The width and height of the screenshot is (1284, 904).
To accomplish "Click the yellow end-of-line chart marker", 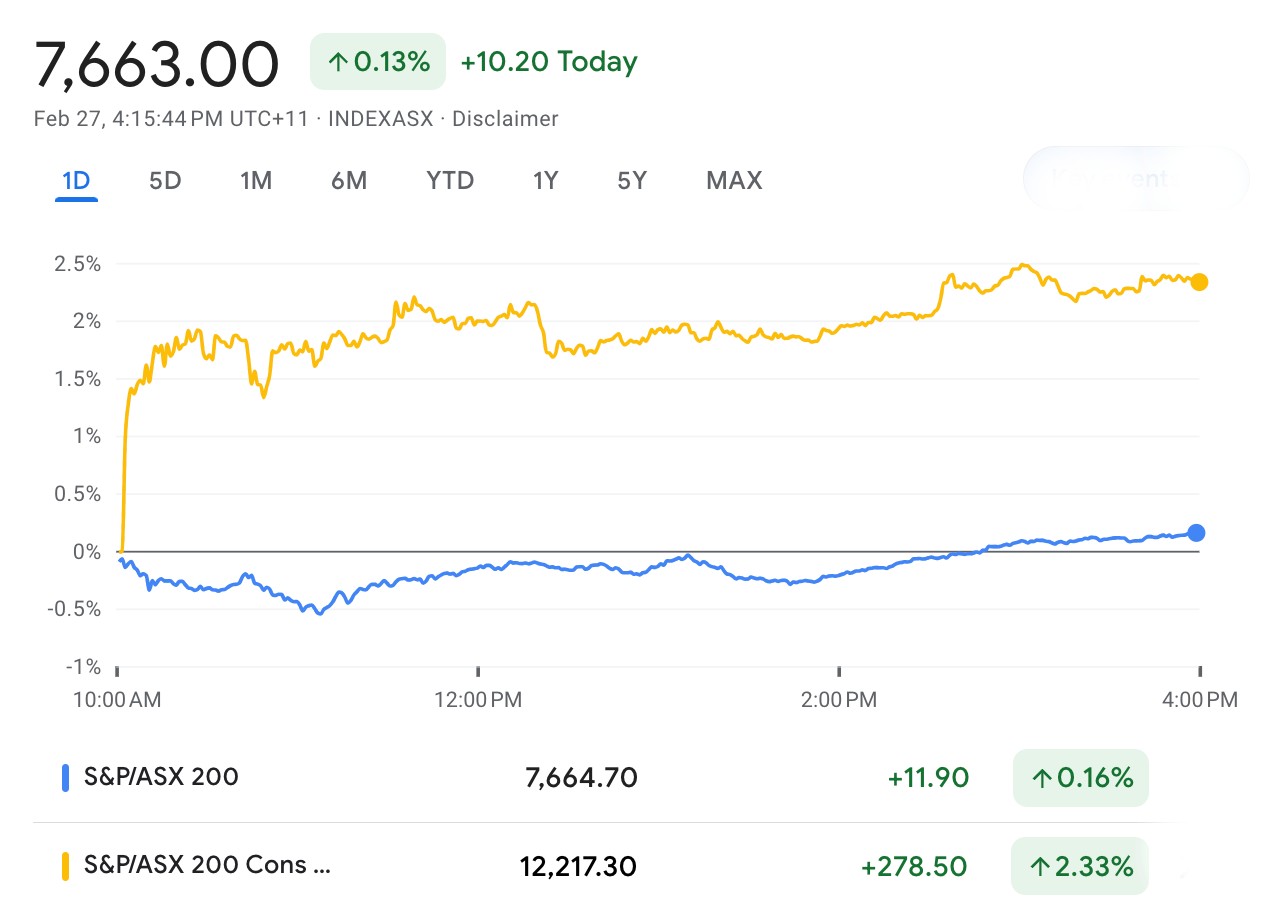I will click(x=1199, y=282).
